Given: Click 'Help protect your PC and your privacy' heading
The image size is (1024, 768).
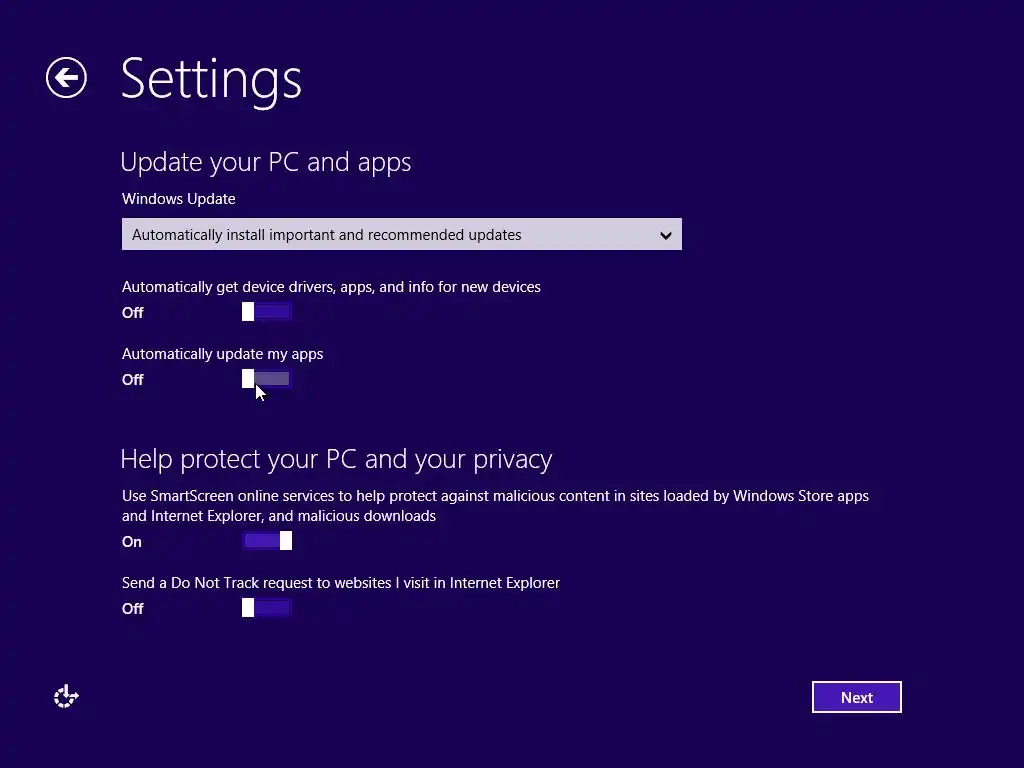Looking at the screenshot, I should pos(336,459).
